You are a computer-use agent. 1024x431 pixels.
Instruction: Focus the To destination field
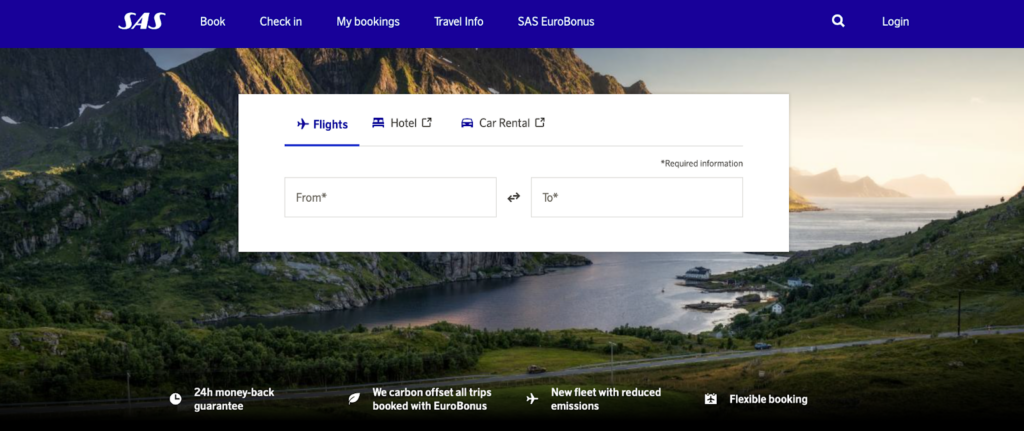pyautogui.click(x=636, y=198)
